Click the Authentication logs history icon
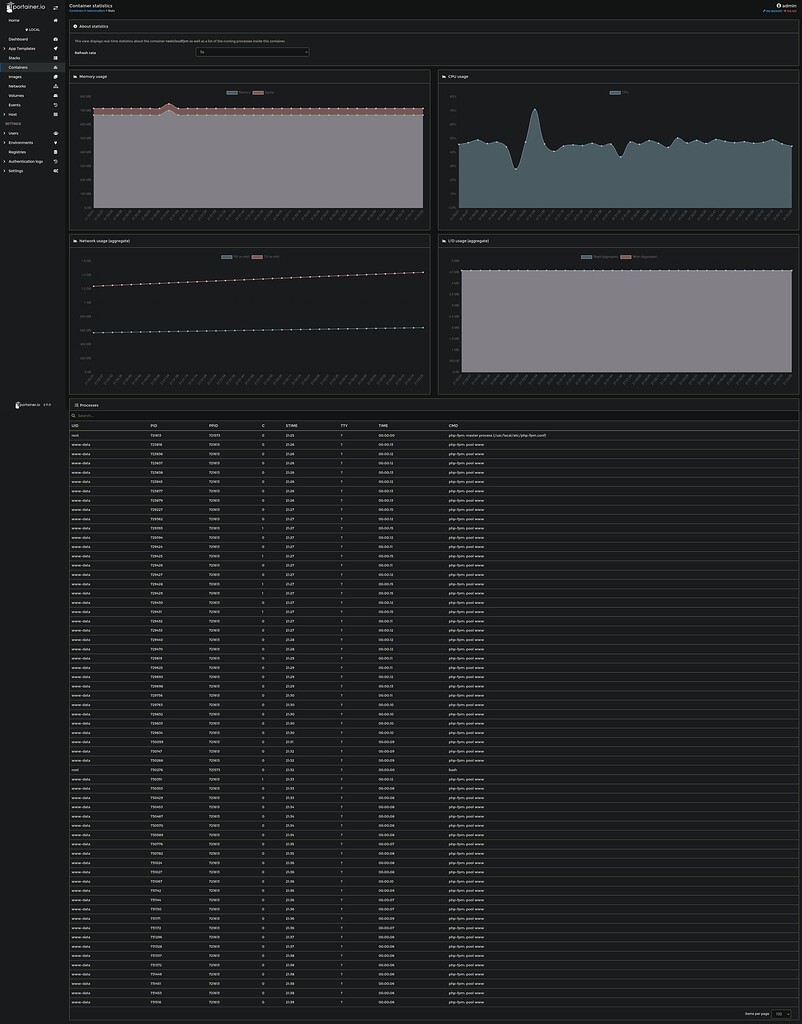Screen dimensions: 802x1024 (56, 161)
